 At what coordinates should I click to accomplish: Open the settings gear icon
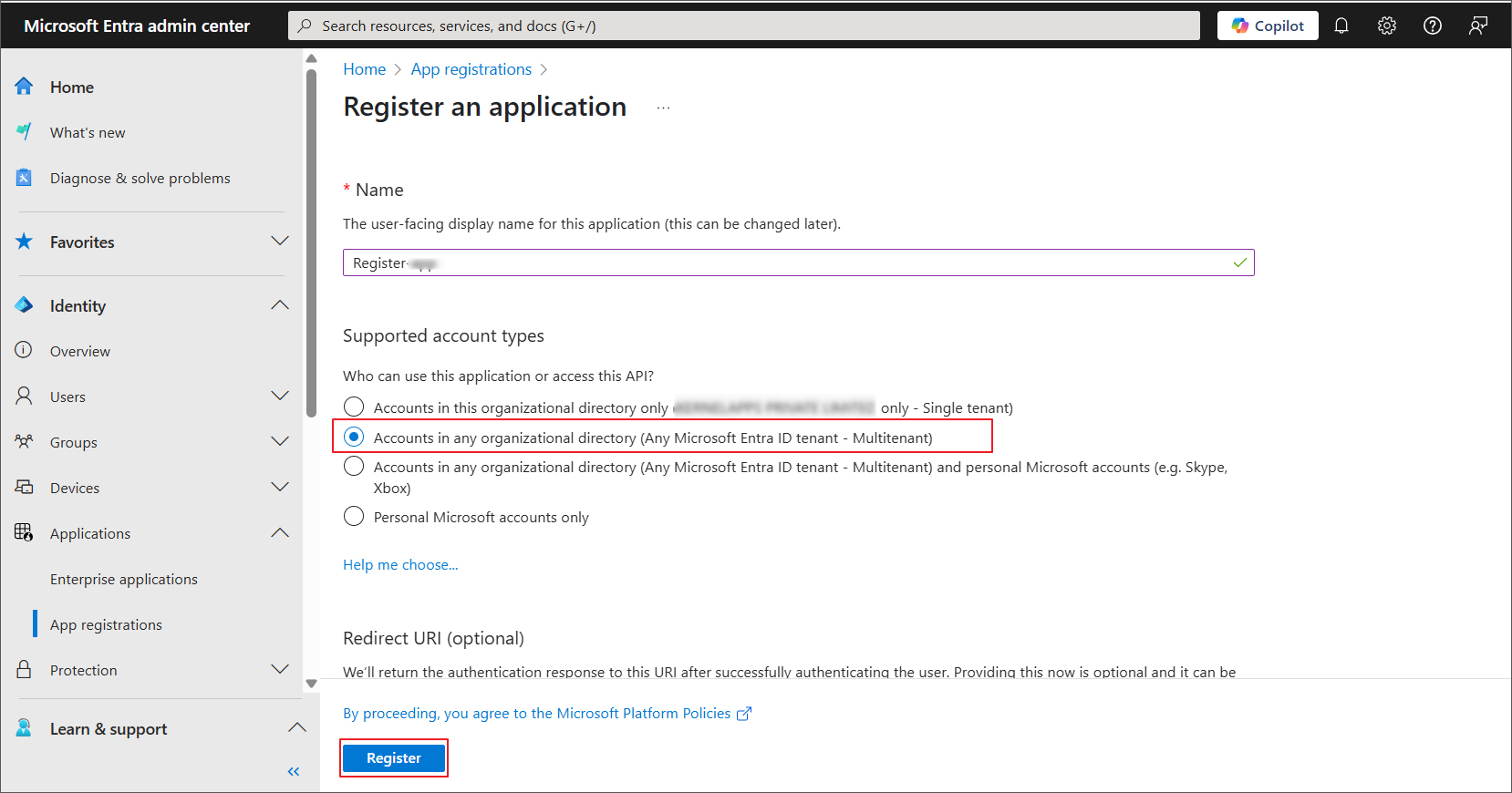[x=1386, y=26]
